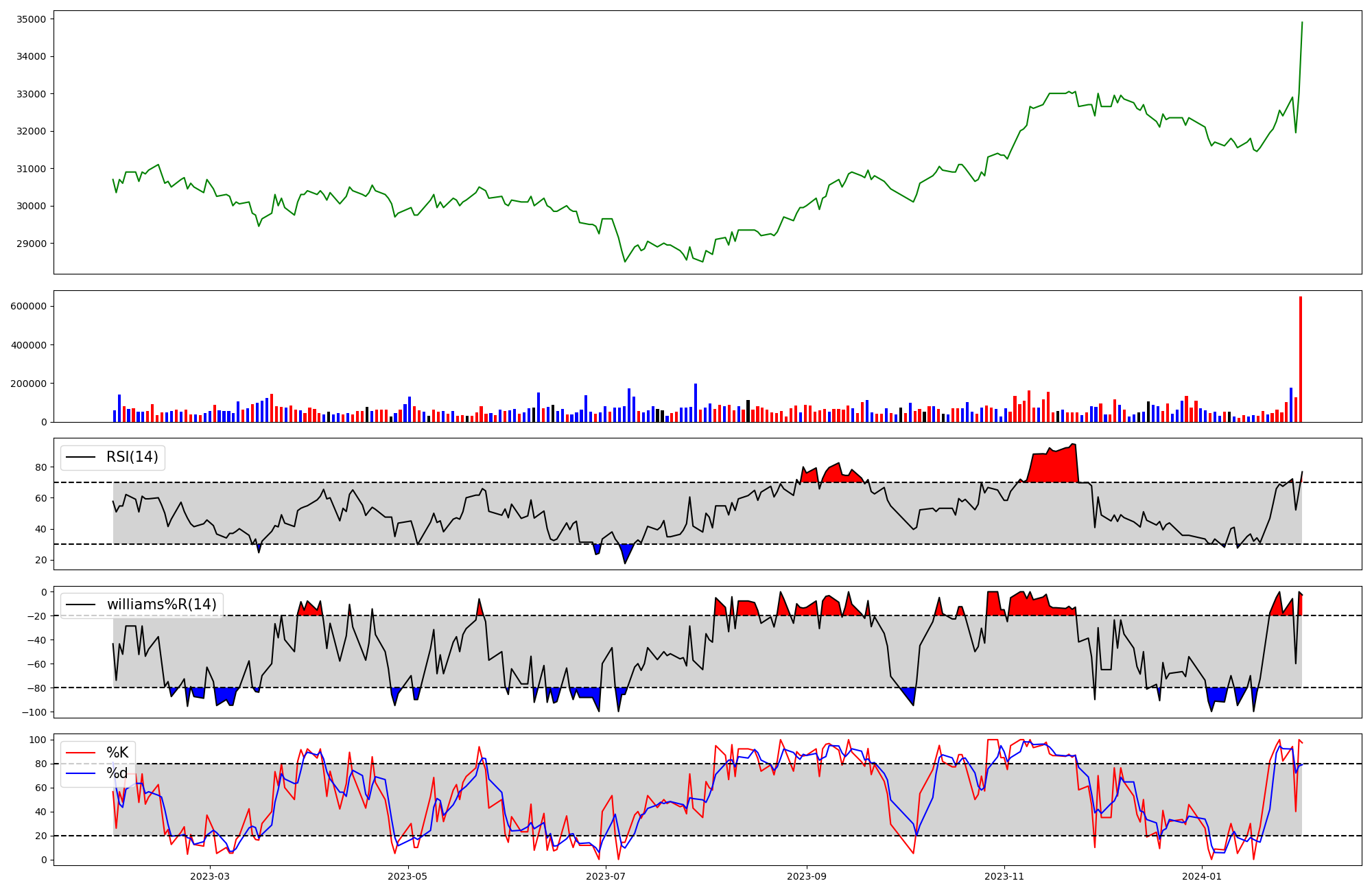Click the RSI(14) legend label
The width and height of the screenshot is (1372, 892).
point(132,457)
